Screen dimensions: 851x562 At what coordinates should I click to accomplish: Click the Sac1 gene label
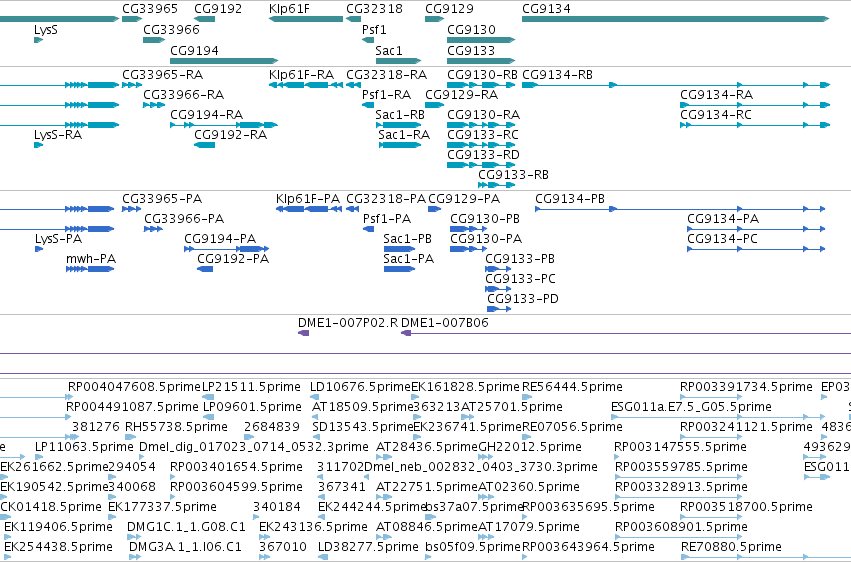pos(389,50)
